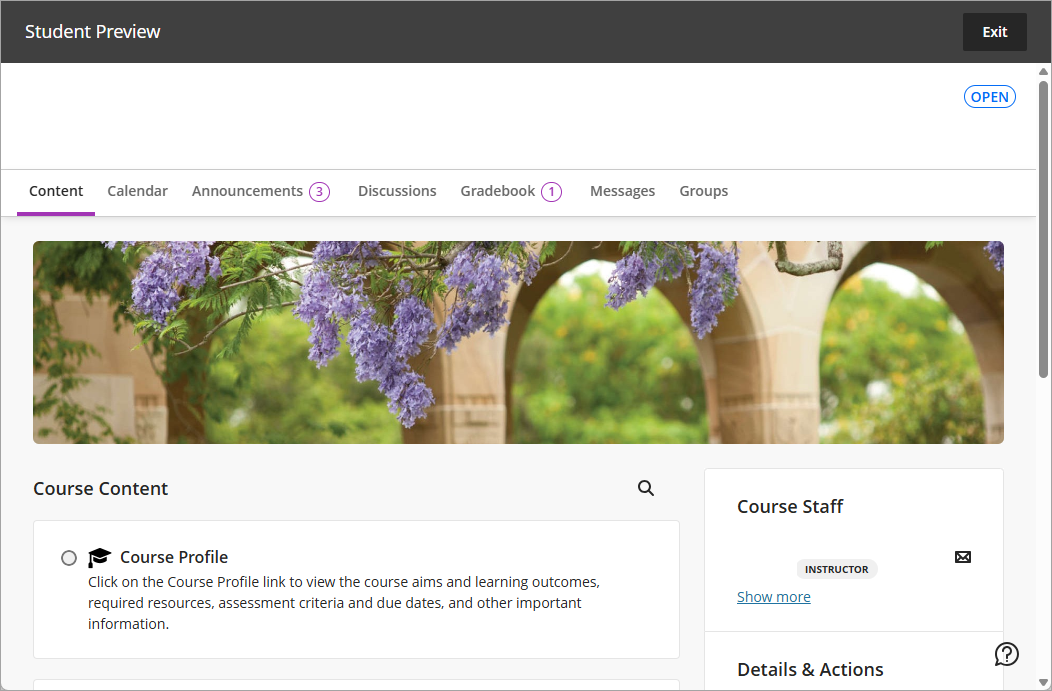
Task: Click the Course Content heading
Action: 101,488
